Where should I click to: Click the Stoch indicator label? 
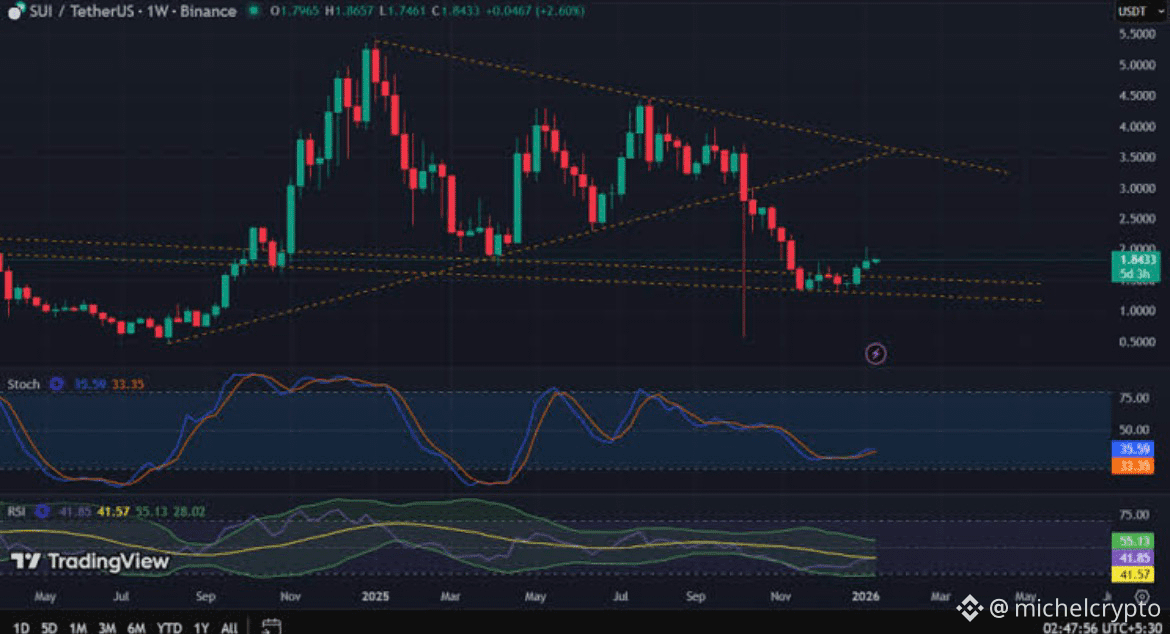click(x=23, y=384)
